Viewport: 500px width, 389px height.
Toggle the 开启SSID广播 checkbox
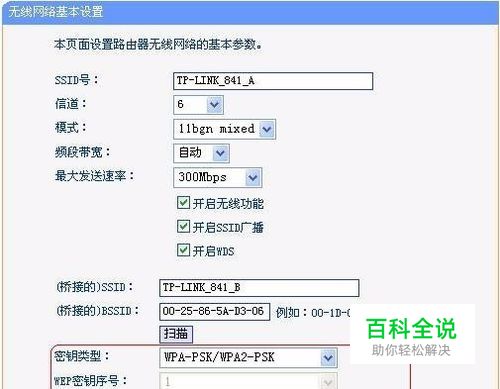(183, 227)
